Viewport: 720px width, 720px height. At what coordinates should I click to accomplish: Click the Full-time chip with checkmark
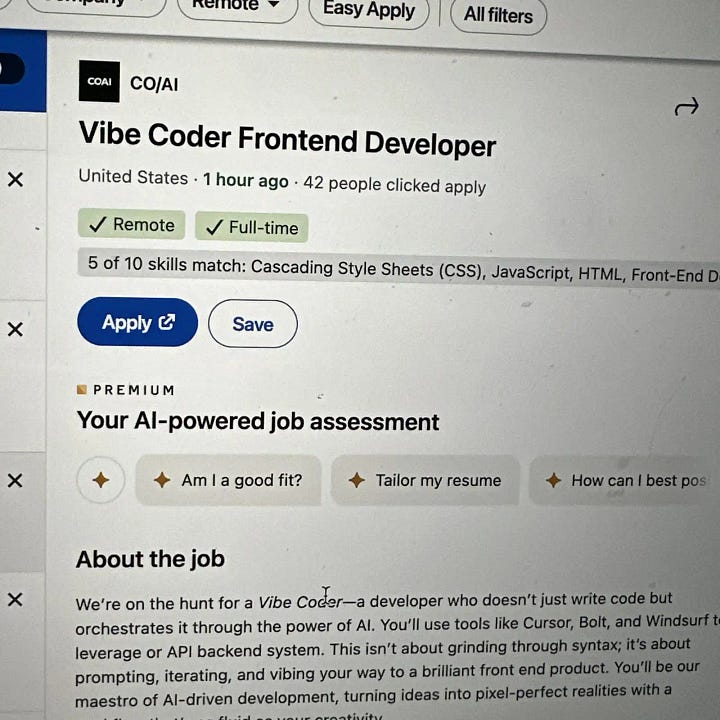pos(251,228)
